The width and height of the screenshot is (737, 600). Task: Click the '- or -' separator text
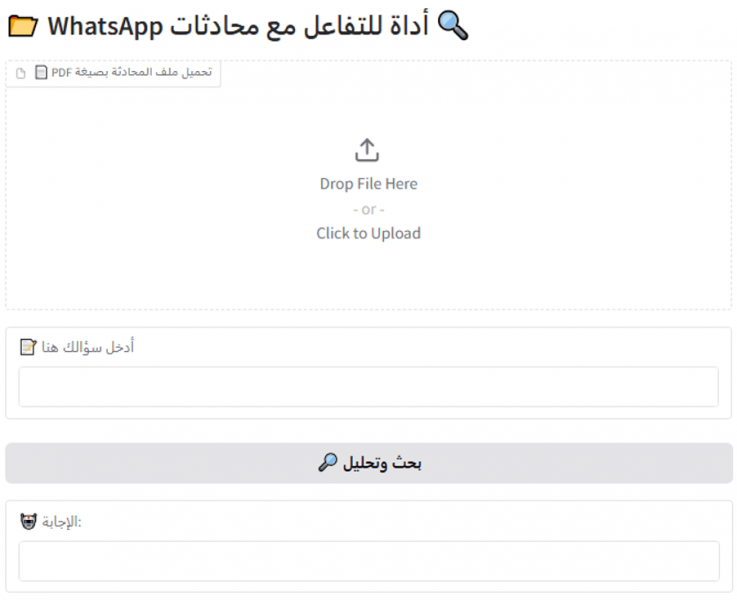pos(368,209)
